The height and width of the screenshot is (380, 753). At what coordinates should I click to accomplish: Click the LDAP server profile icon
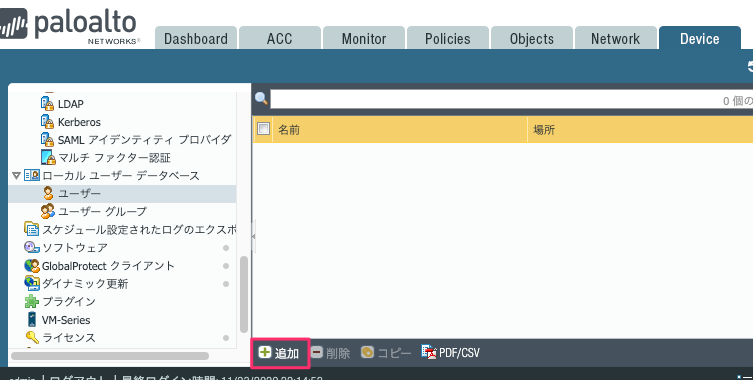click(47, 103)
